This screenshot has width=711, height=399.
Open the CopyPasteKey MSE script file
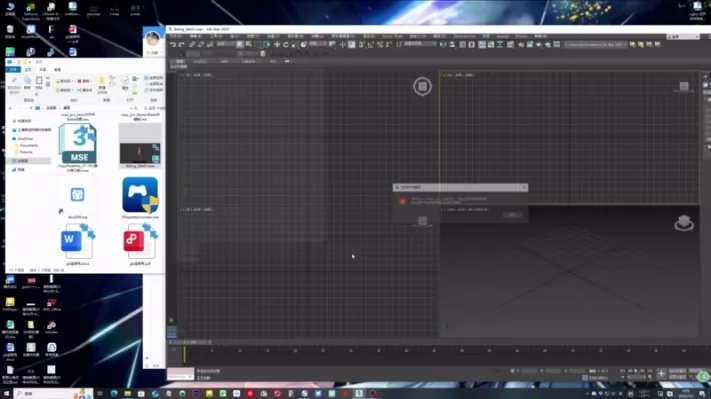coord(78,144)
